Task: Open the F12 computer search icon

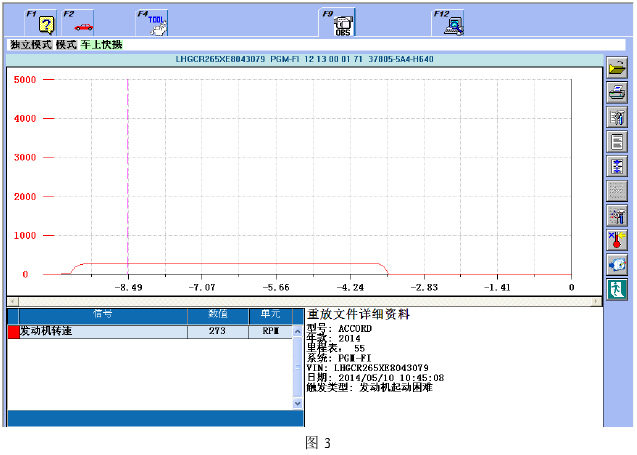Action: click(x=448, y=23)
